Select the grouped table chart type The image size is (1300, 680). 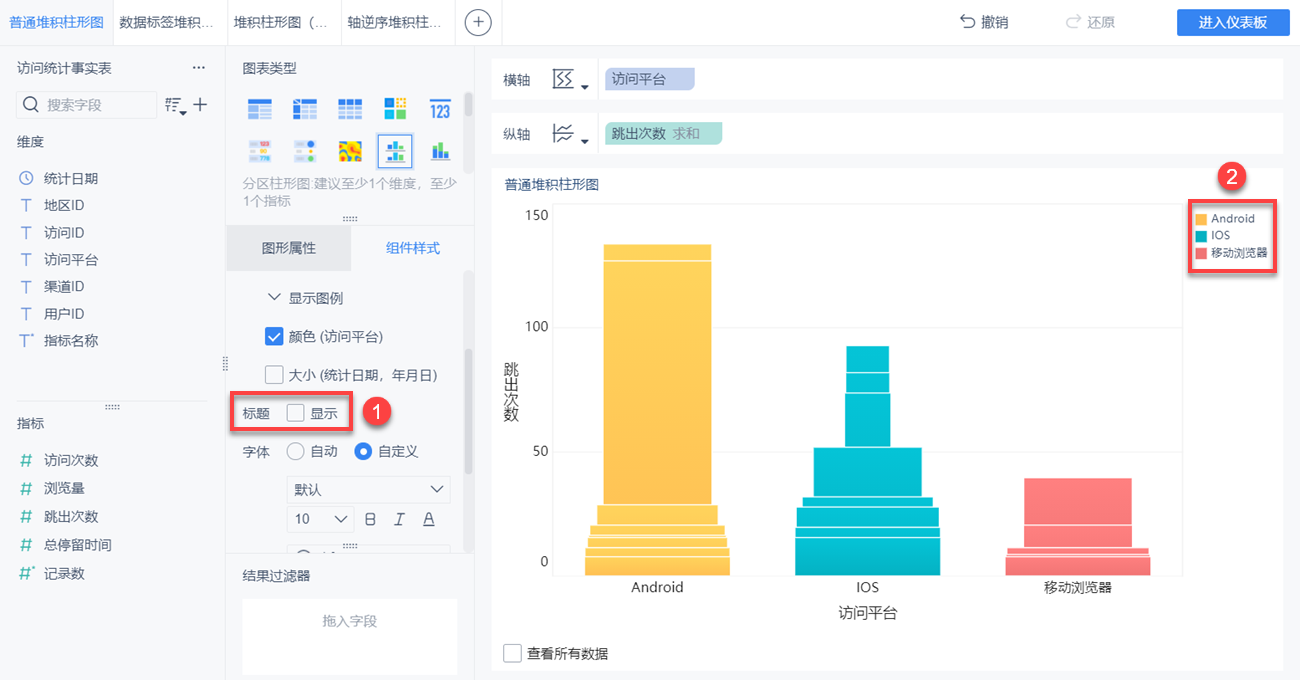260,110
